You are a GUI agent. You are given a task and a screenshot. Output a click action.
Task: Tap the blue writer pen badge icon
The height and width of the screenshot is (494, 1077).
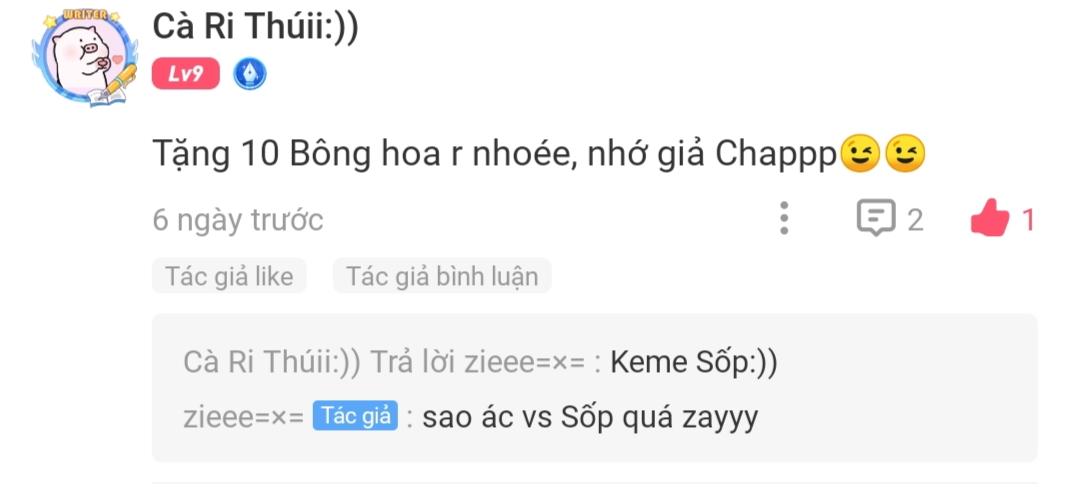(250, 74)
